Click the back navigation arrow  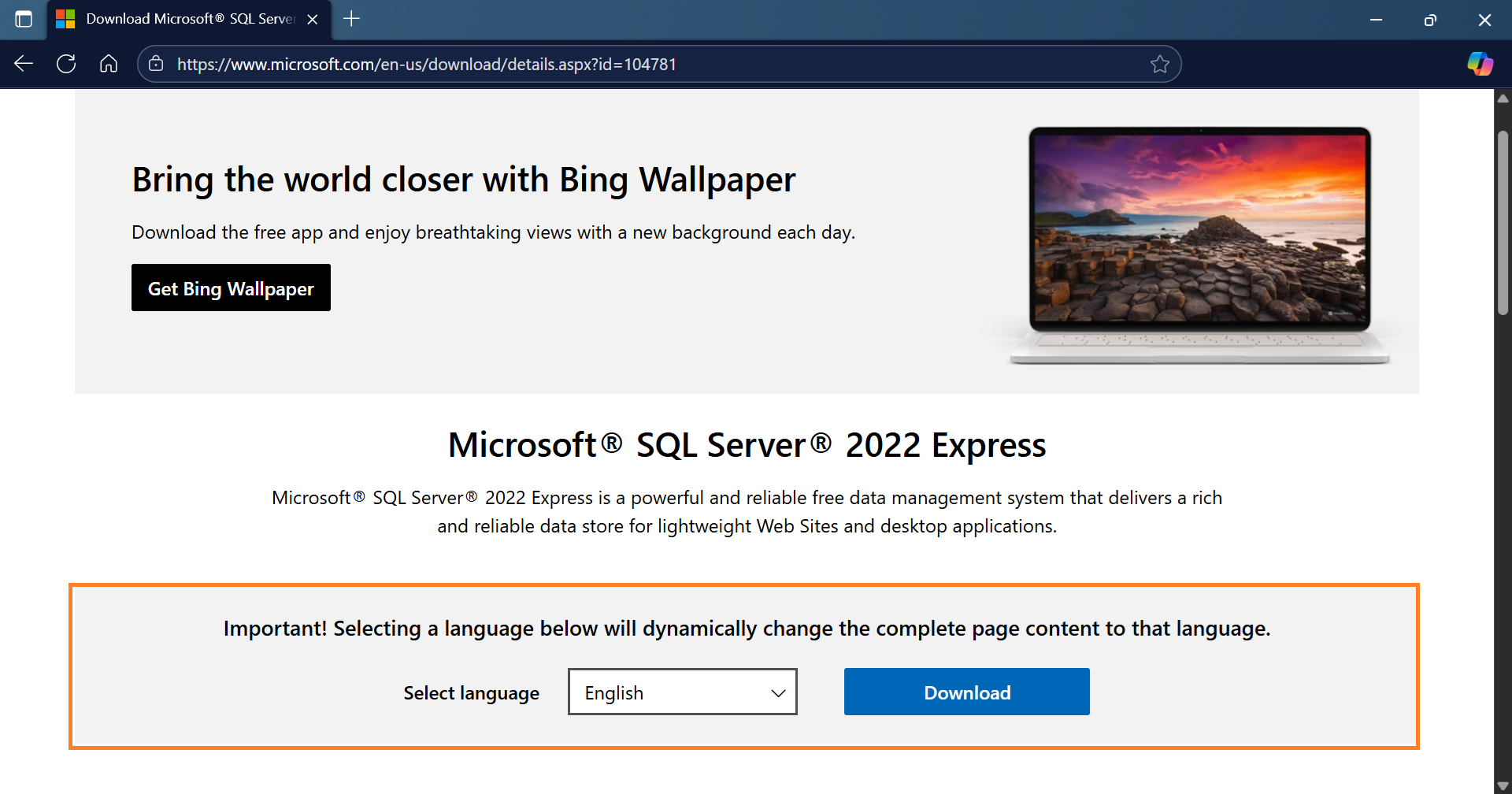[x=24, y=64]
